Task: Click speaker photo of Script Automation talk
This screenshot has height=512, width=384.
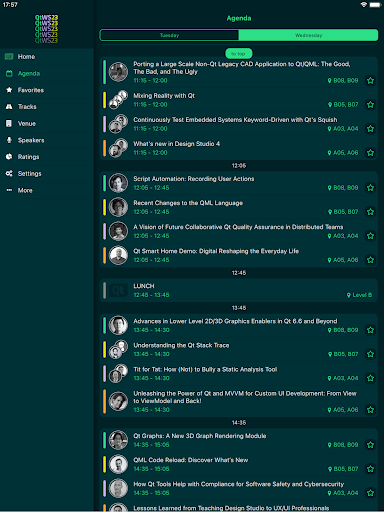Action: click(118, 183)
